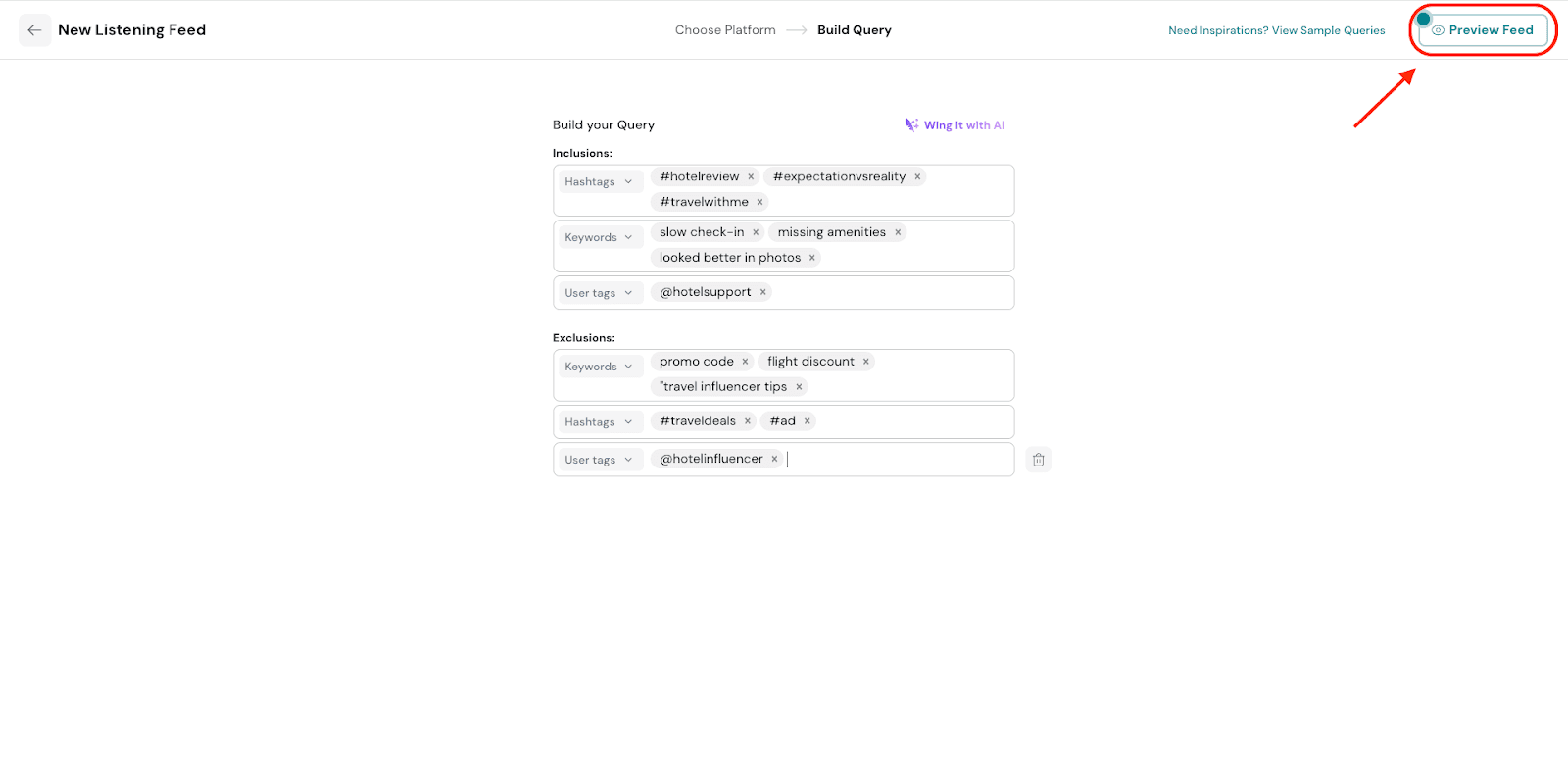Remove the @hotelinfluencer exclusion tag
Image resolution: width=1568 pixels, height=784 pixels.
tap(774, 459)
